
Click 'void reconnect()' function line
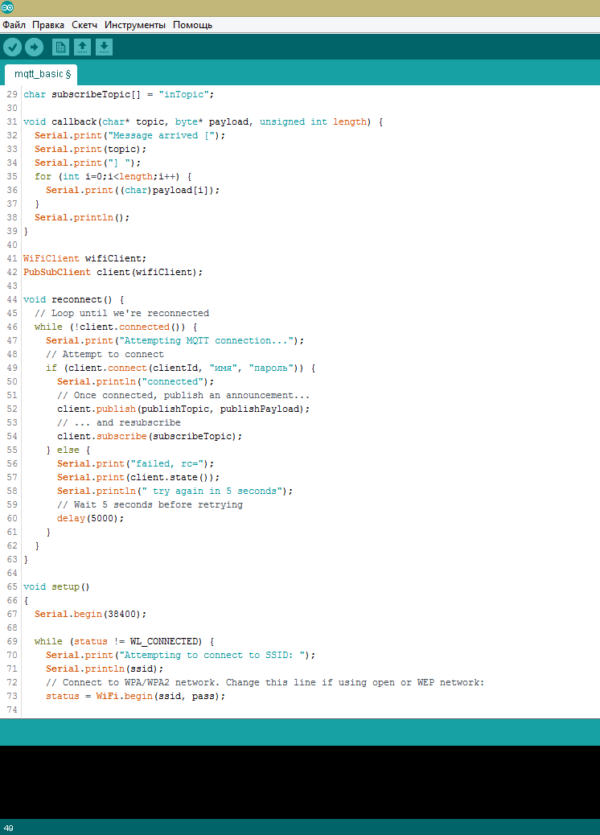(73, 299)
